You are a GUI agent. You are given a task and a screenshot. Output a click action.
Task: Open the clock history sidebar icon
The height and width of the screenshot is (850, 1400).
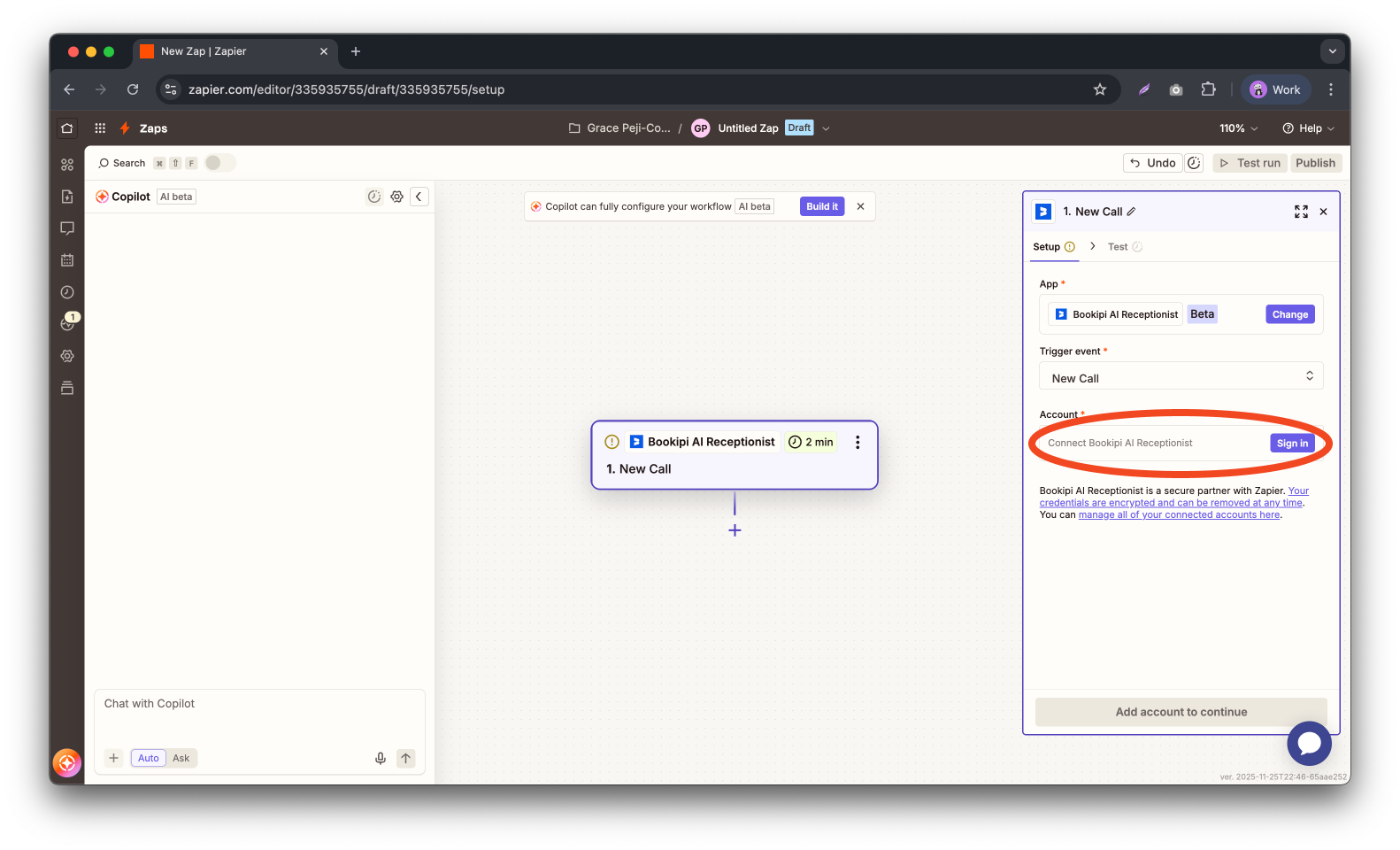click(x=67, y=292)
